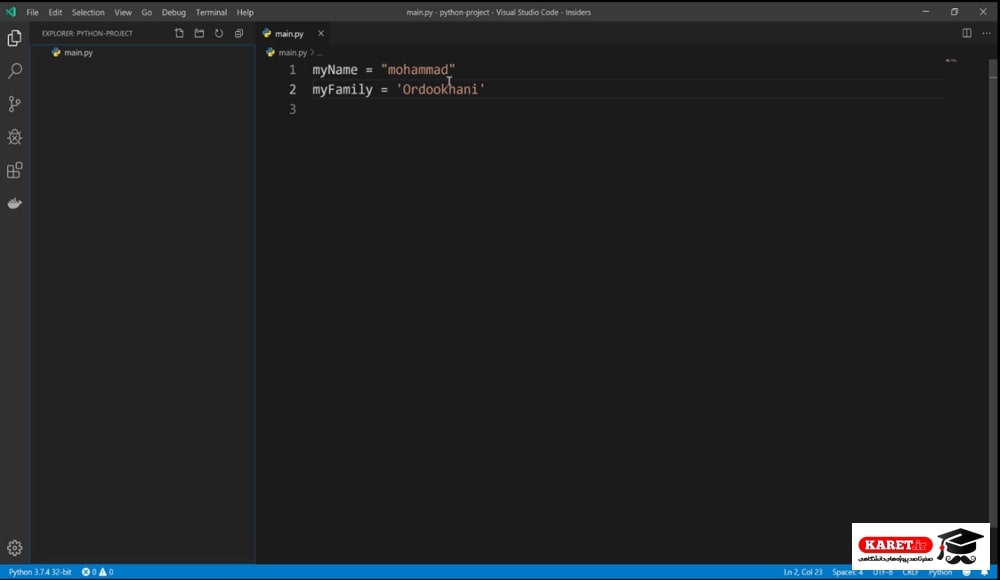
Task: Open the Source Control view
Action: [x=15, y=104]
